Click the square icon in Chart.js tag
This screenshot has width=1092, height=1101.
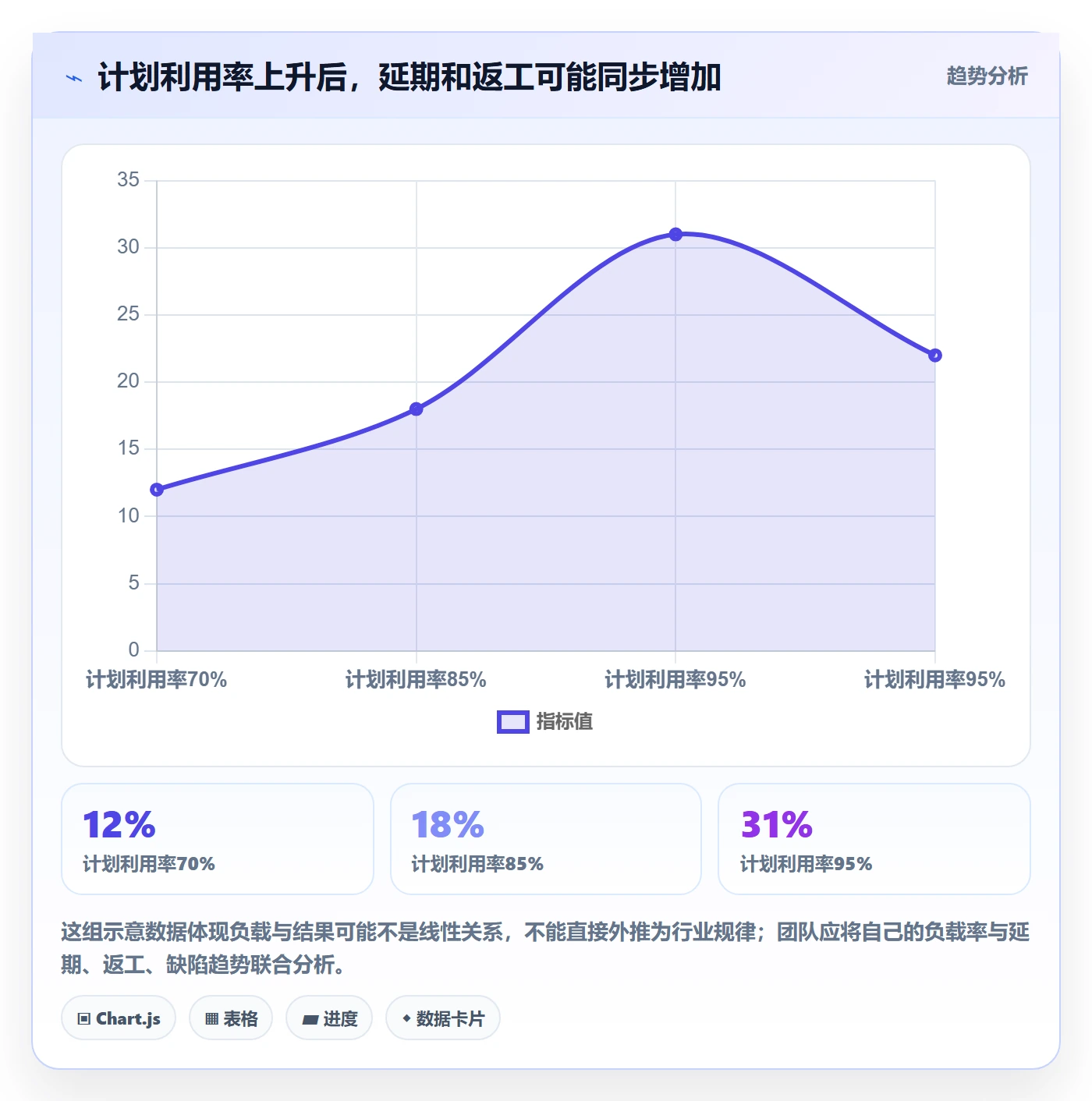pyautogui.click(x=84, y=1018)
